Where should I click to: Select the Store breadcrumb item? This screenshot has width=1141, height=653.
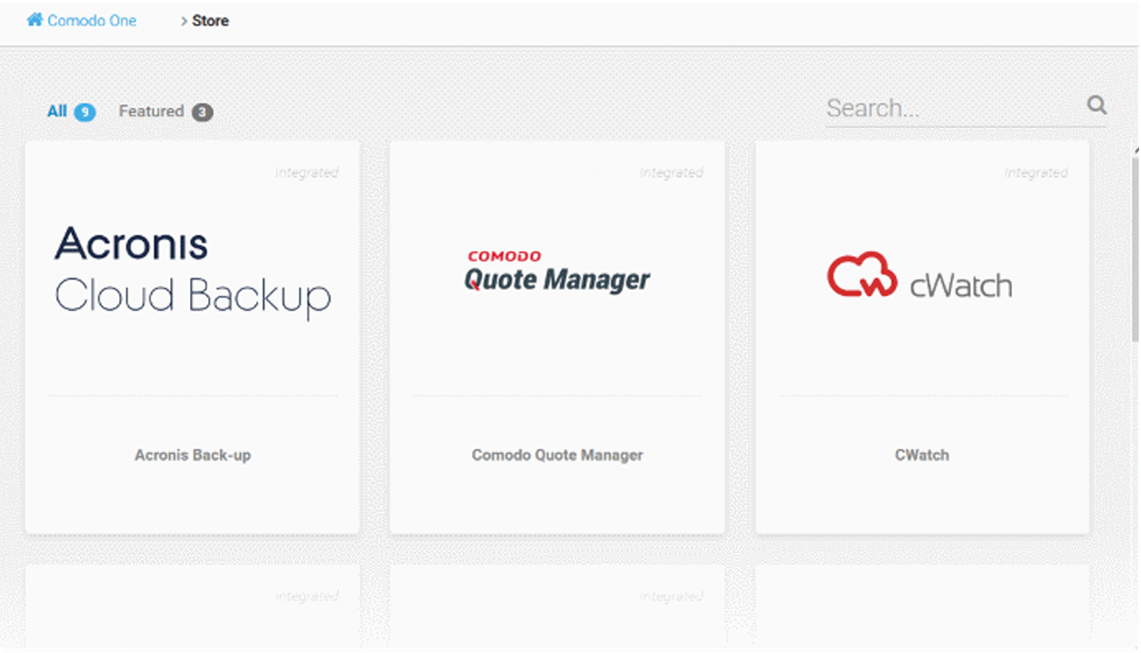tap(210, 21)
